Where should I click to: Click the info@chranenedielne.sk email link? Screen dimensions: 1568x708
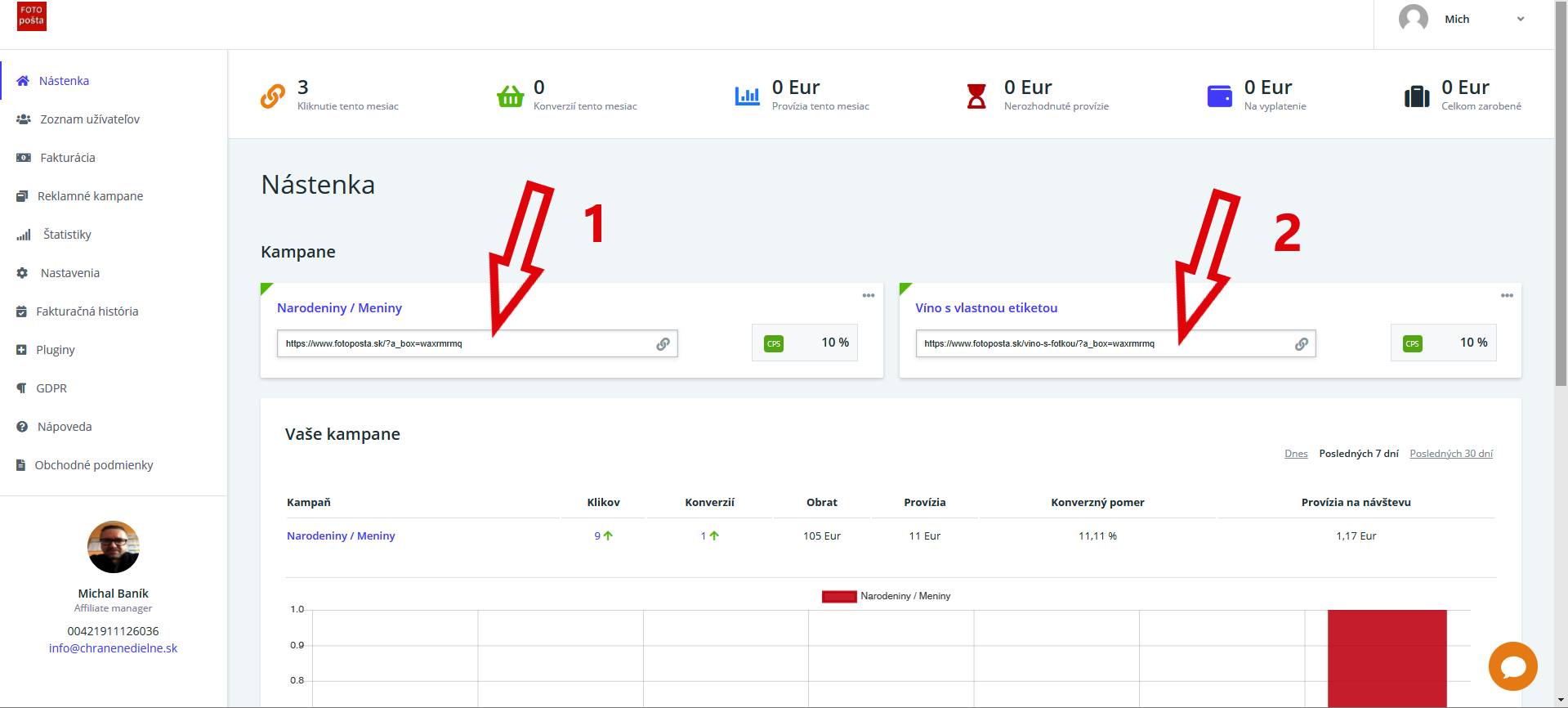coord(113,648)
